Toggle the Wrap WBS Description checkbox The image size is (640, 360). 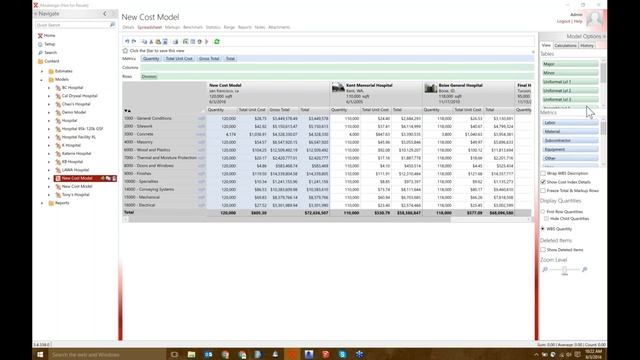pyautogui.click(x=543, y=173)
